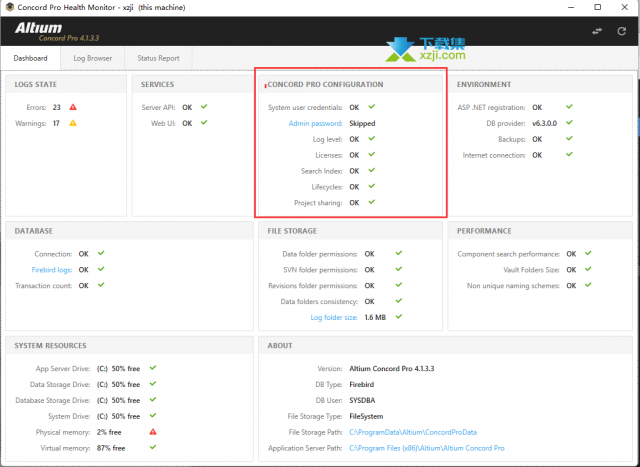This screenshot has width=640, height=467.
Task: Click the yellow warning icon beside Warnings
Action: tap(73, 122)
